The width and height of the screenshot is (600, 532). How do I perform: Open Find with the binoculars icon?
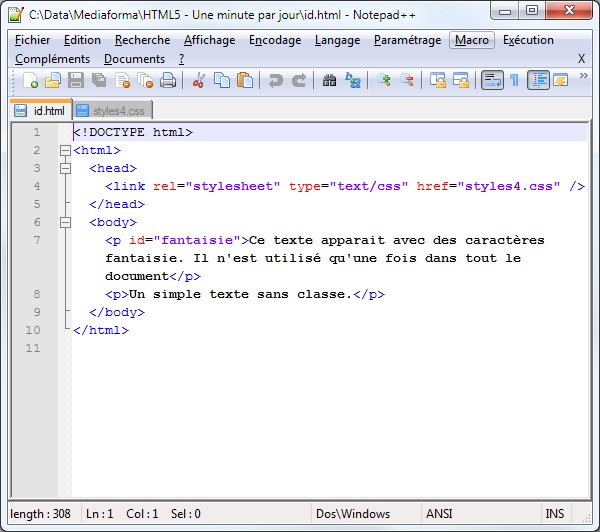(x=329, y=81)
